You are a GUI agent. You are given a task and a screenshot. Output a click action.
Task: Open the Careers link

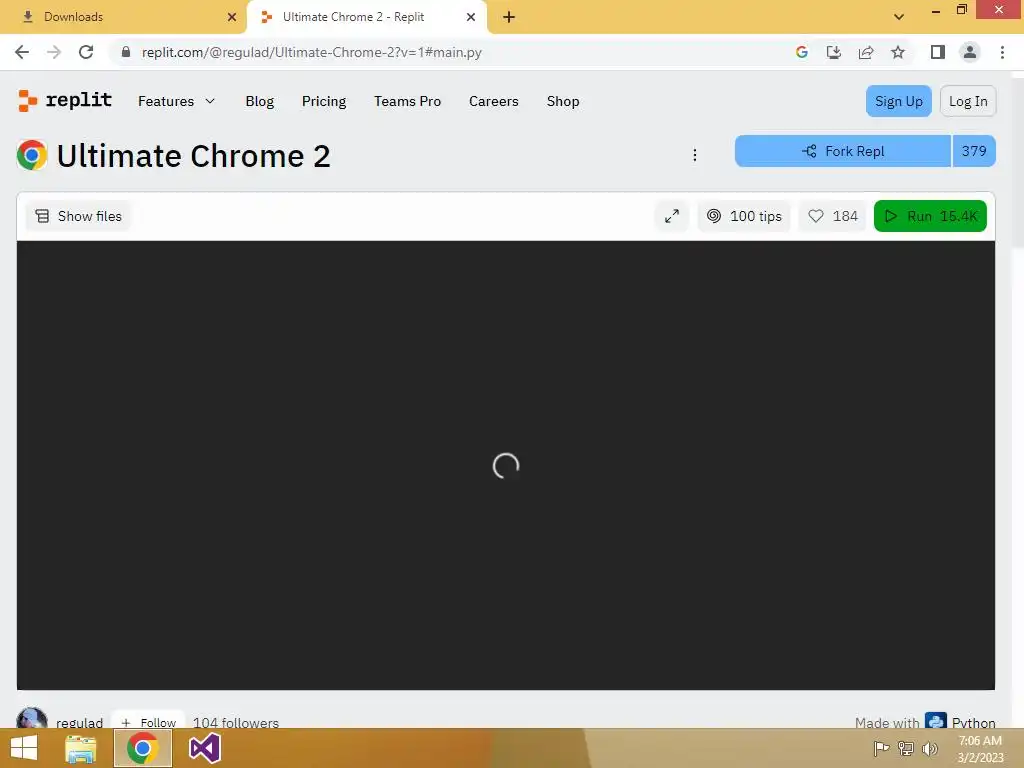tap(493, 101)
